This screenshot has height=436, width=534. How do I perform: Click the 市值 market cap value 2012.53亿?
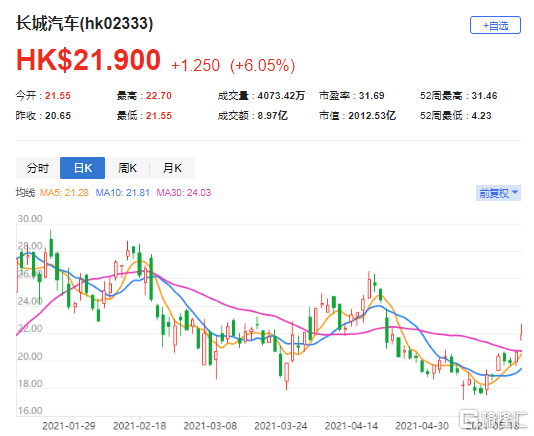coord(372,116)
